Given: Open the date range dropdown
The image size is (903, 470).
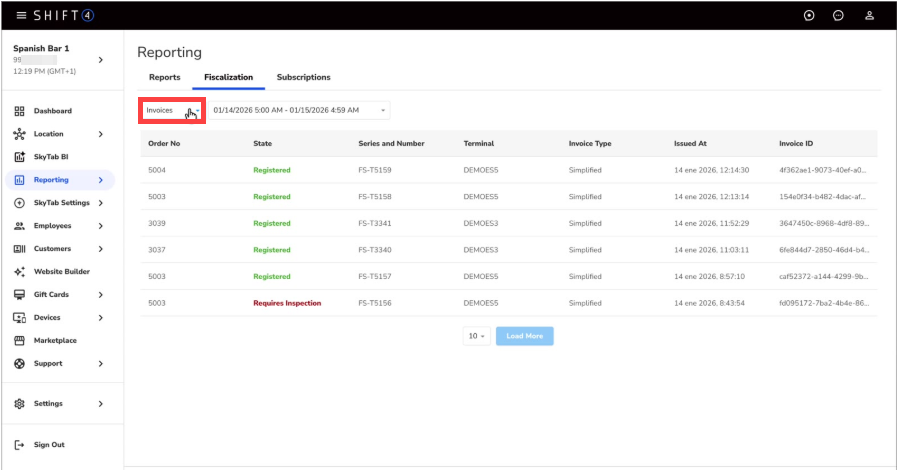Looking at the screenshot, I should (299, 110).
